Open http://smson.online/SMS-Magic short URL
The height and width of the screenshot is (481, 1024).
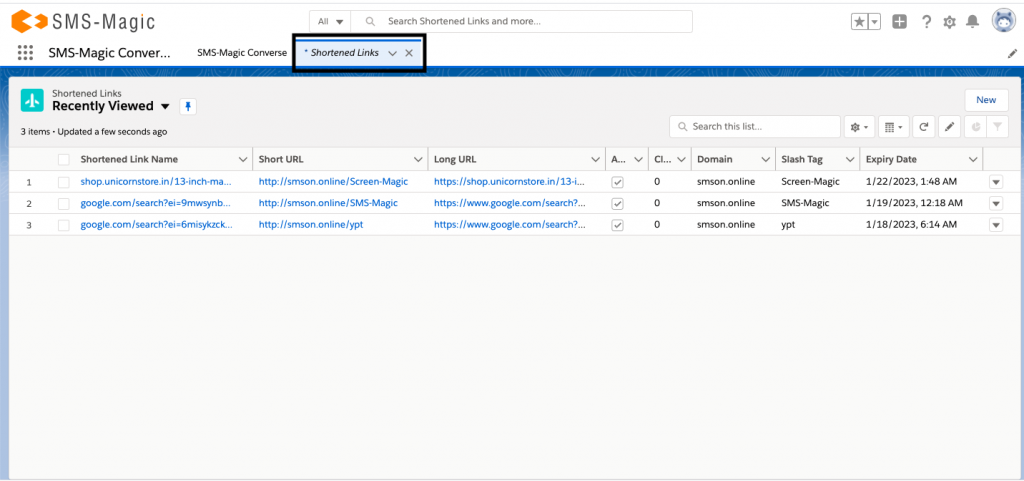pos(328,203)
